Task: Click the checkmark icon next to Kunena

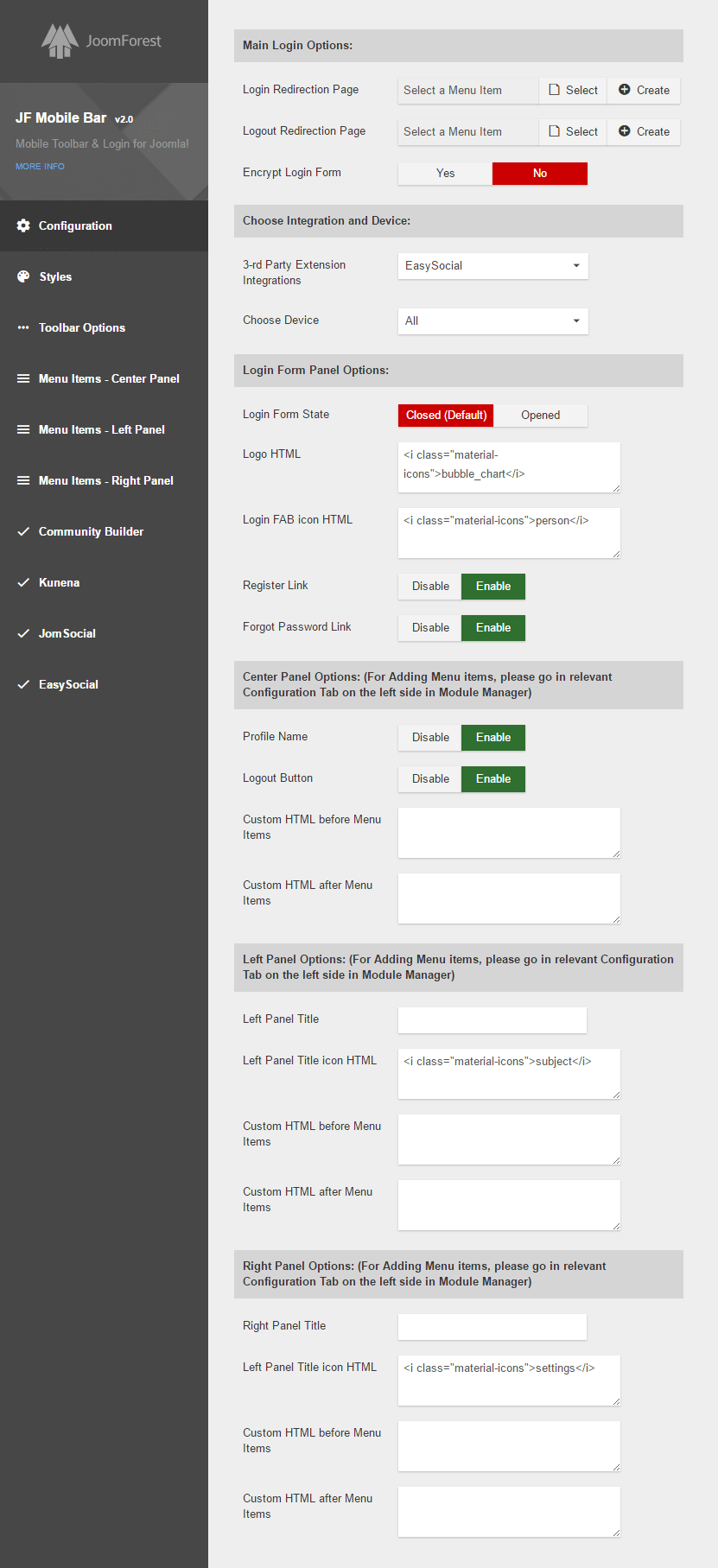Action: tap(23, 582)
